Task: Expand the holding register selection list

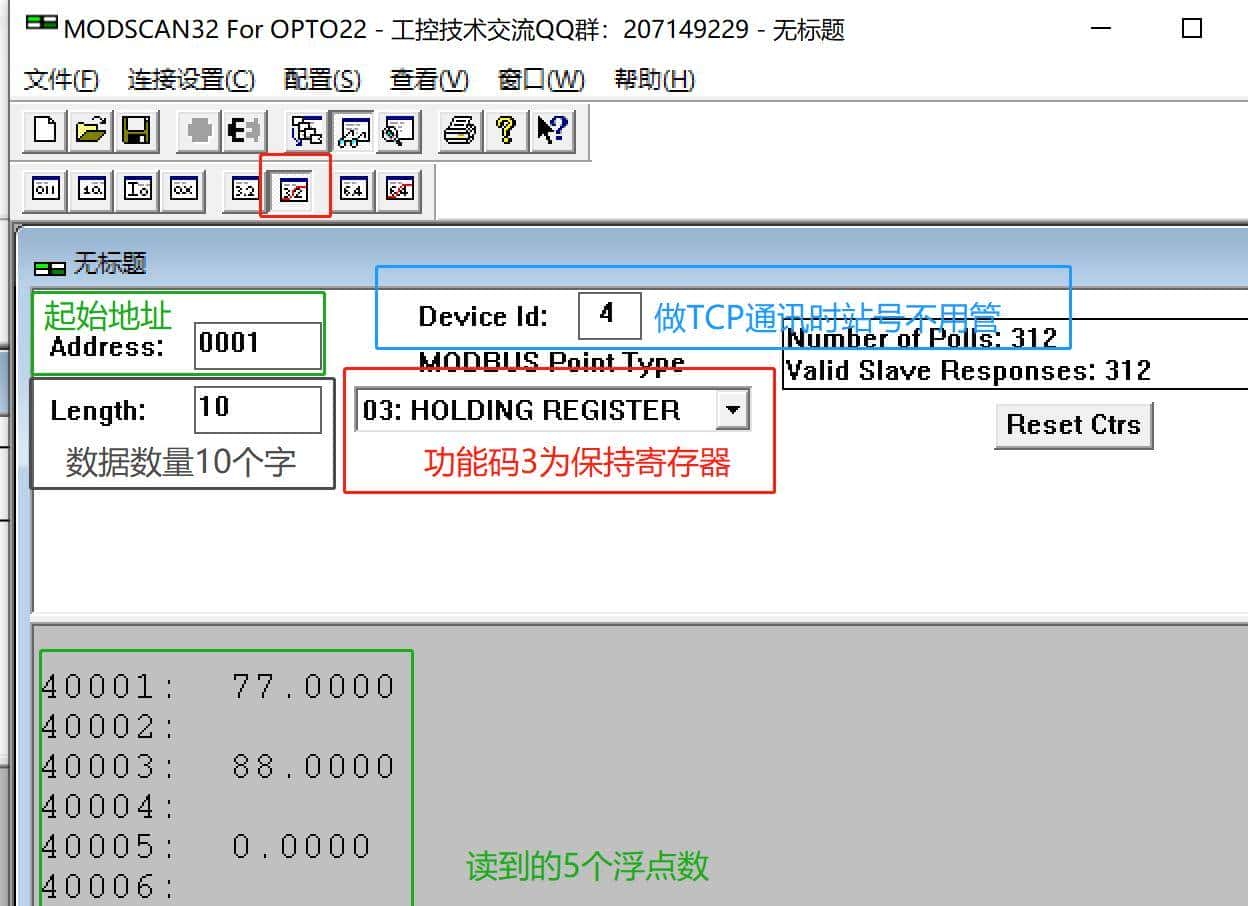Action: pos(734,409)
